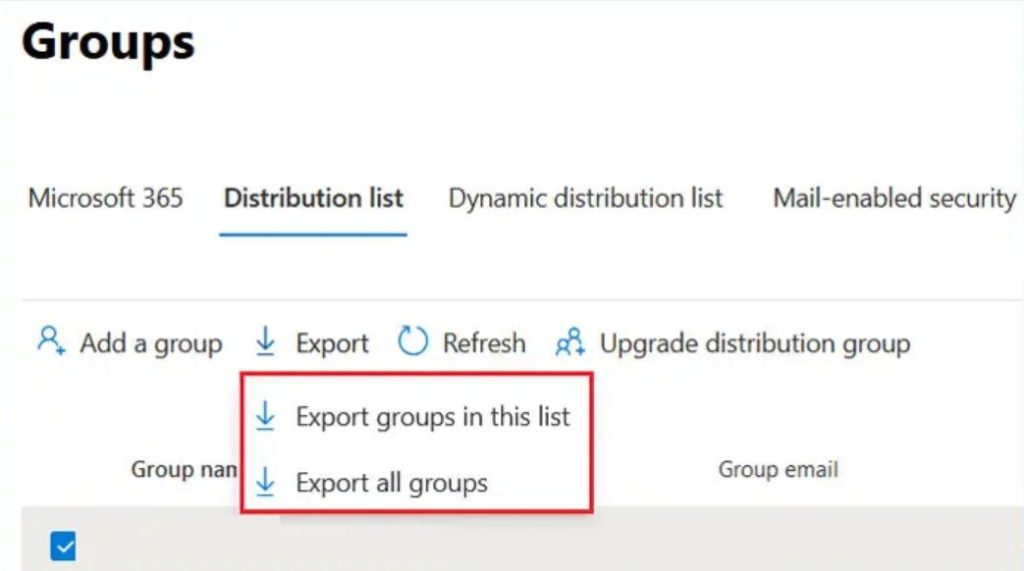Screen dimensions: 1024x571
Task: Click the Refresh button label
Action: [484, 342]
